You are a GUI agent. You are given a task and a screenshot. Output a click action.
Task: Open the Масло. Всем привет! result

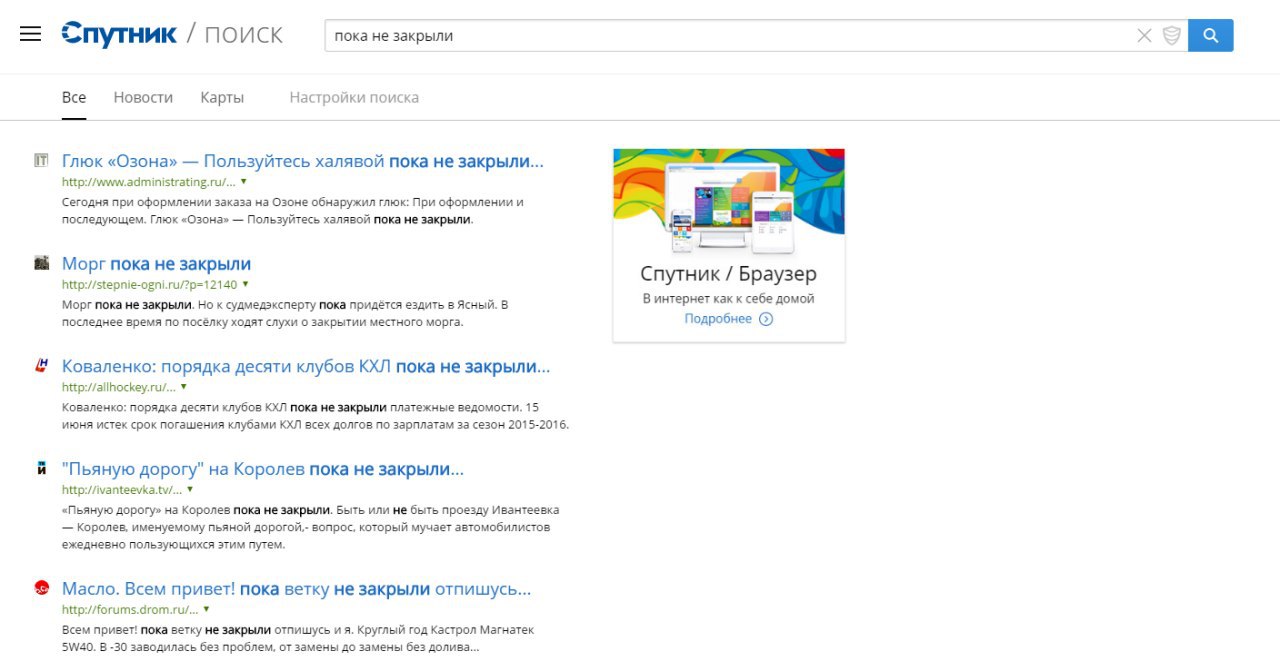296,589
